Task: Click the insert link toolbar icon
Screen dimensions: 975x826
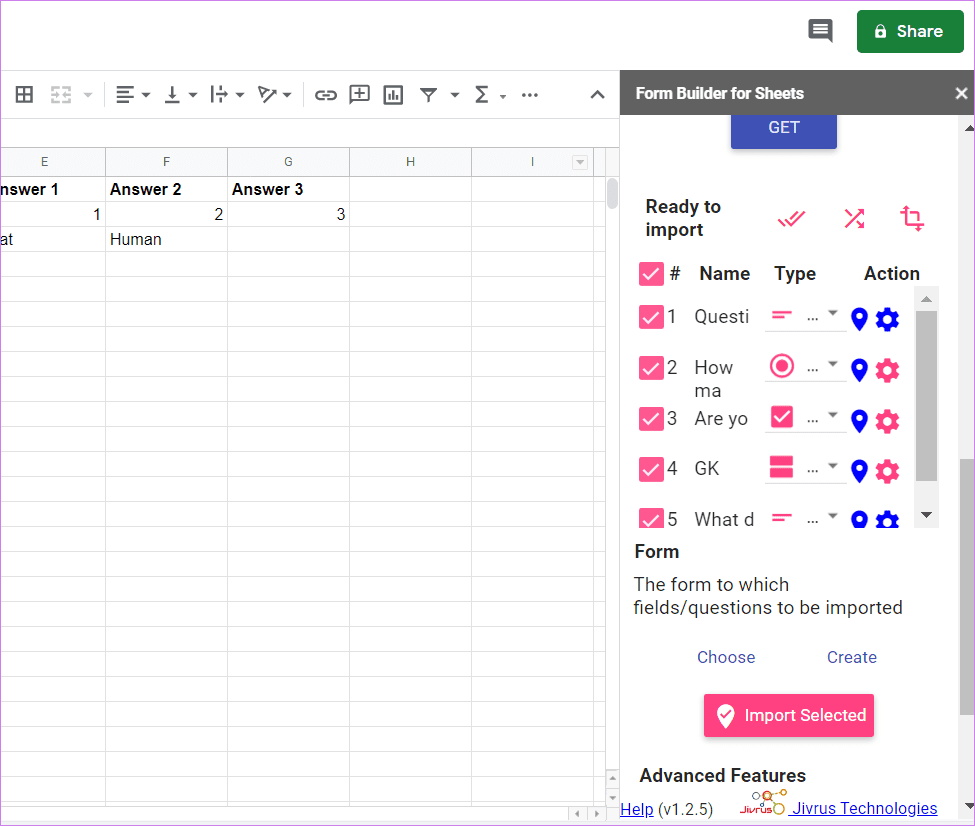Action: (325, 95)
